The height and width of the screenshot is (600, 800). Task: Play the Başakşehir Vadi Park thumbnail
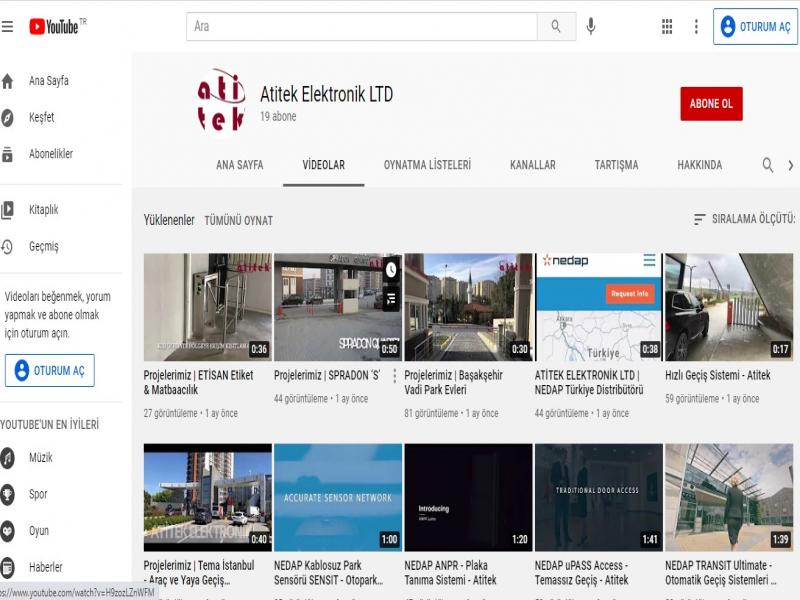click(468, 307)
